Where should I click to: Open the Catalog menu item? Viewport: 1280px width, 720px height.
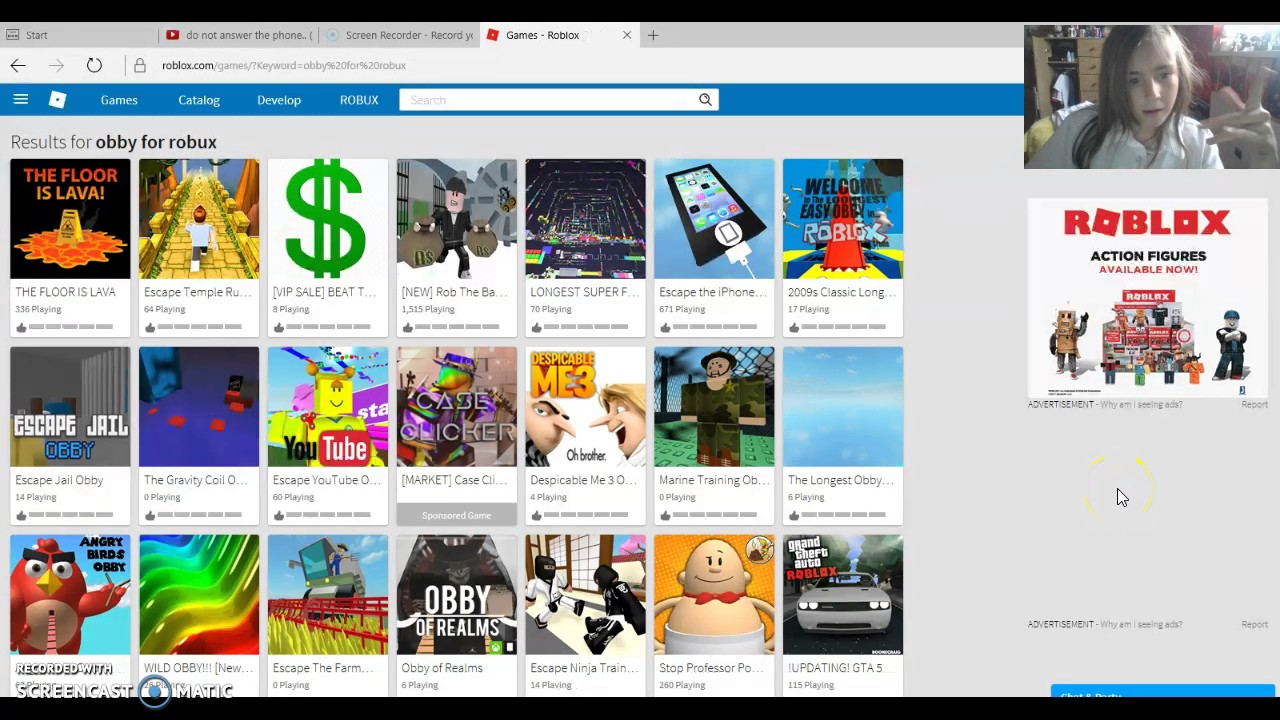tap(199, 100)
